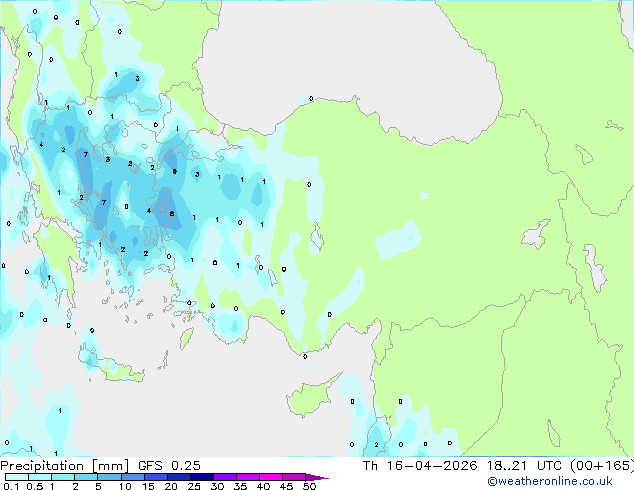Click the '40' legend scale label
This screenshot has width=634, height=490.
tap(263, 486)
